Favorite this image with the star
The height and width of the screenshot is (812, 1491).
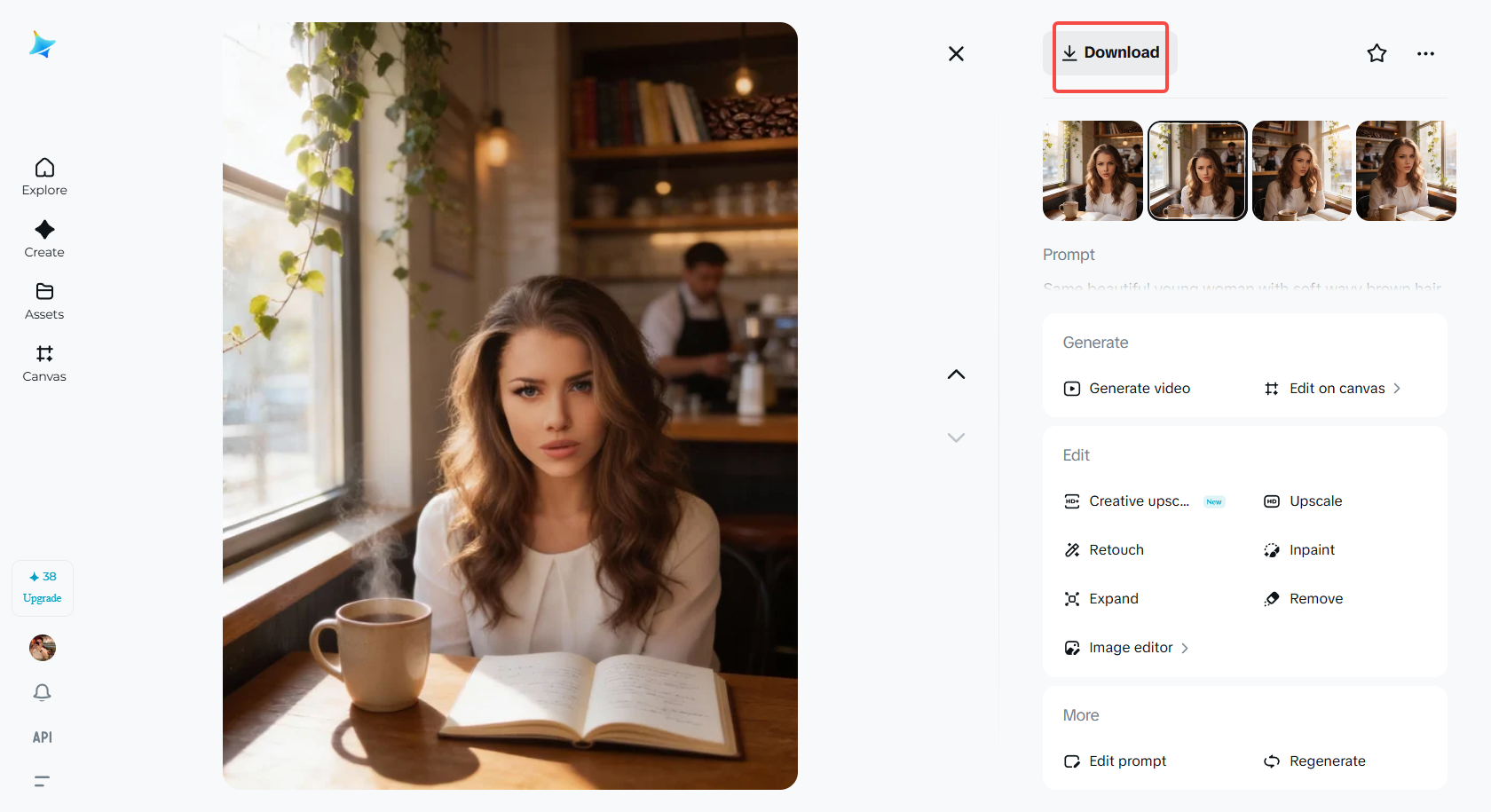pyautogui.click(x=1377, y=53)
